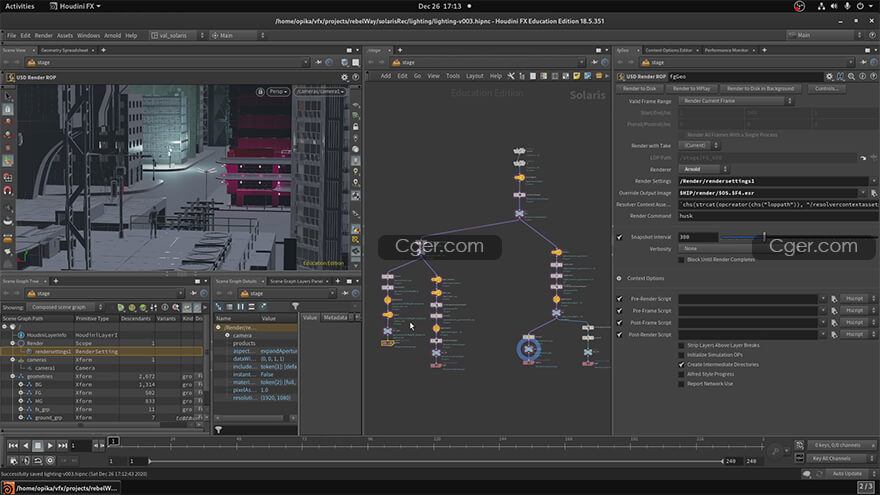Click the scene view help question-mark icon

tap(355, 77)
